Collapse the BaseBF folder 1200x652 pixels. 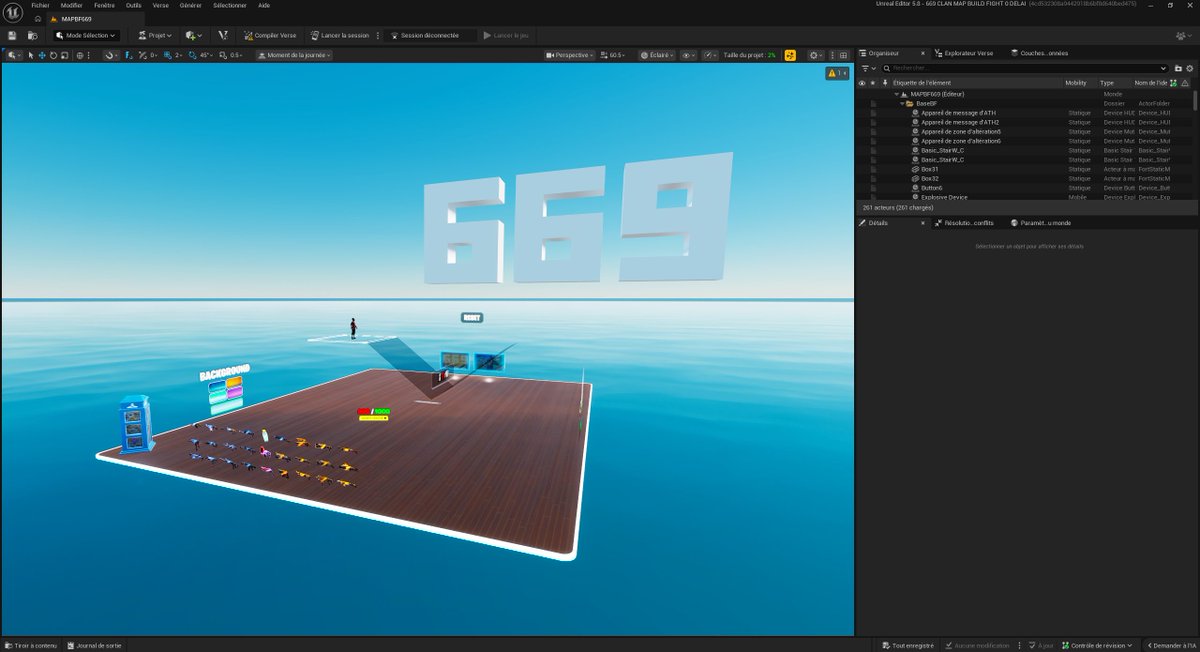(x=901, y=103)
